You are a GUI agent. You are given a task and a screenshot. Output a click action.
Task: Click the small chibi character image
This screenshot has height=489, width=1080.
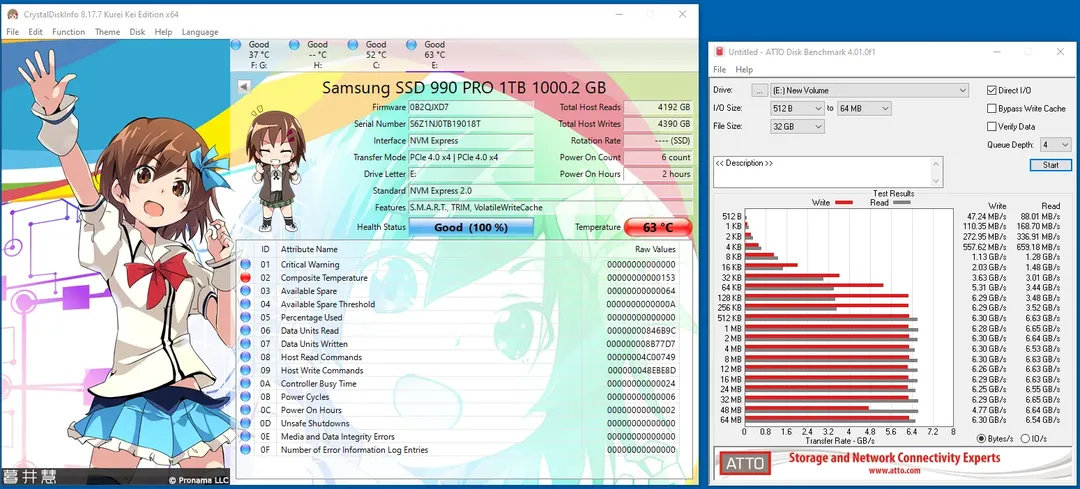[x=276, y=169]
